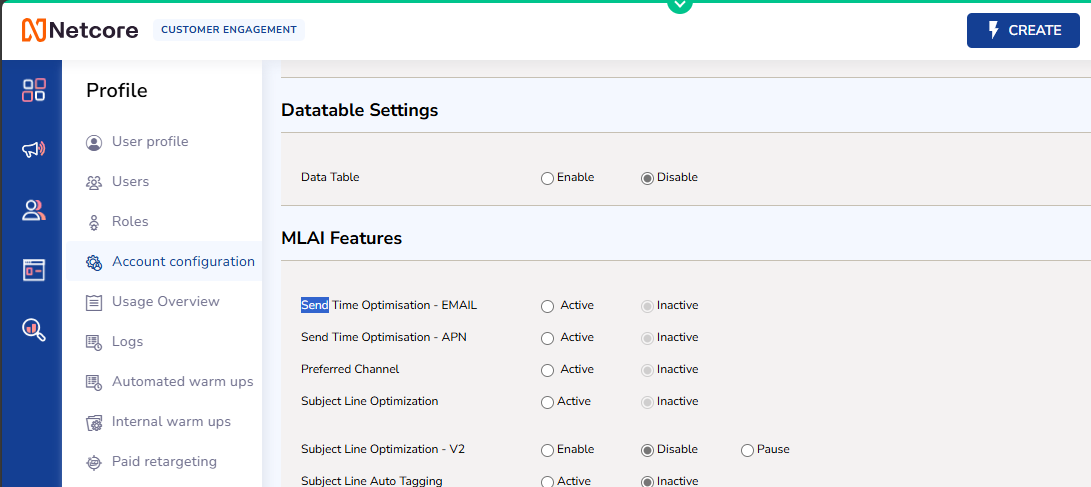Set Send Time Optimisation - APN to Active

point(548,338)
